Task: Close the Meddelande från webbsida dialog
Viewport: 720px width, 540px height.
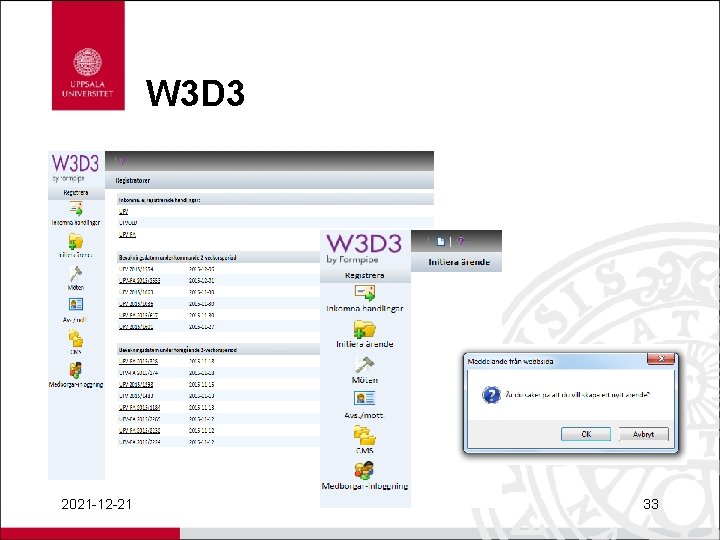Action: 661,359
